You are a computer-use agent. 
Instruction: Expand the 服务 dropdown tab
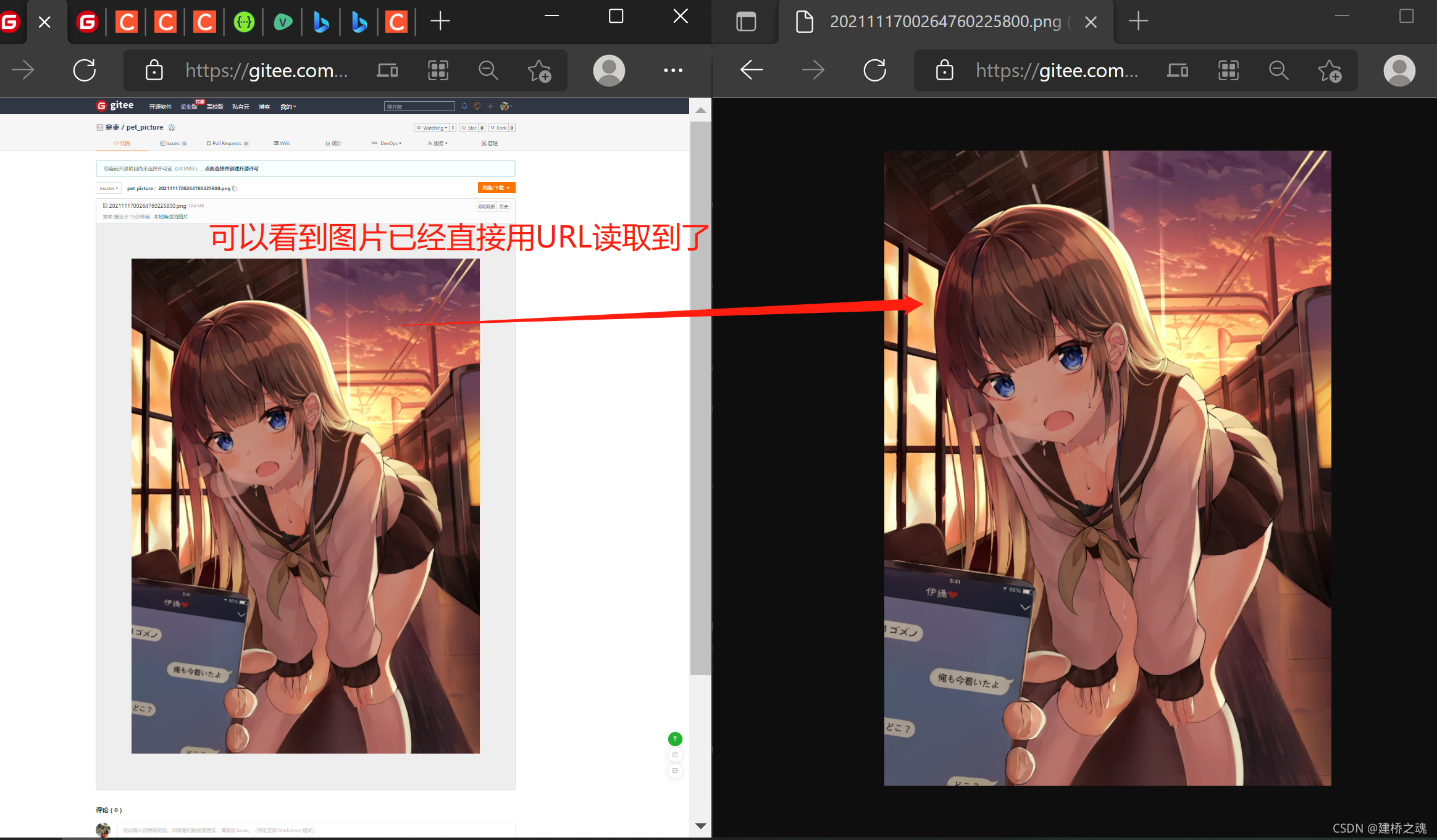coord(438,143)
